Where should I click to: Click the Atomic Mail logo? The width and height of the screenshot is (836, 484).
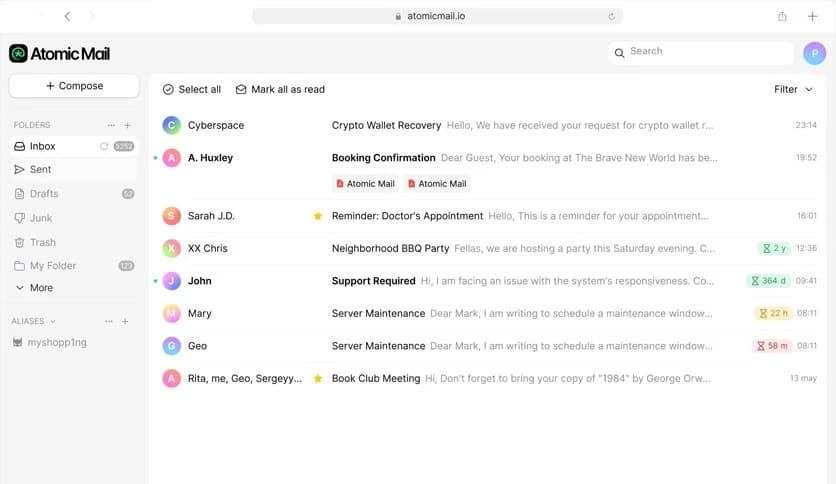coord(59,53)
